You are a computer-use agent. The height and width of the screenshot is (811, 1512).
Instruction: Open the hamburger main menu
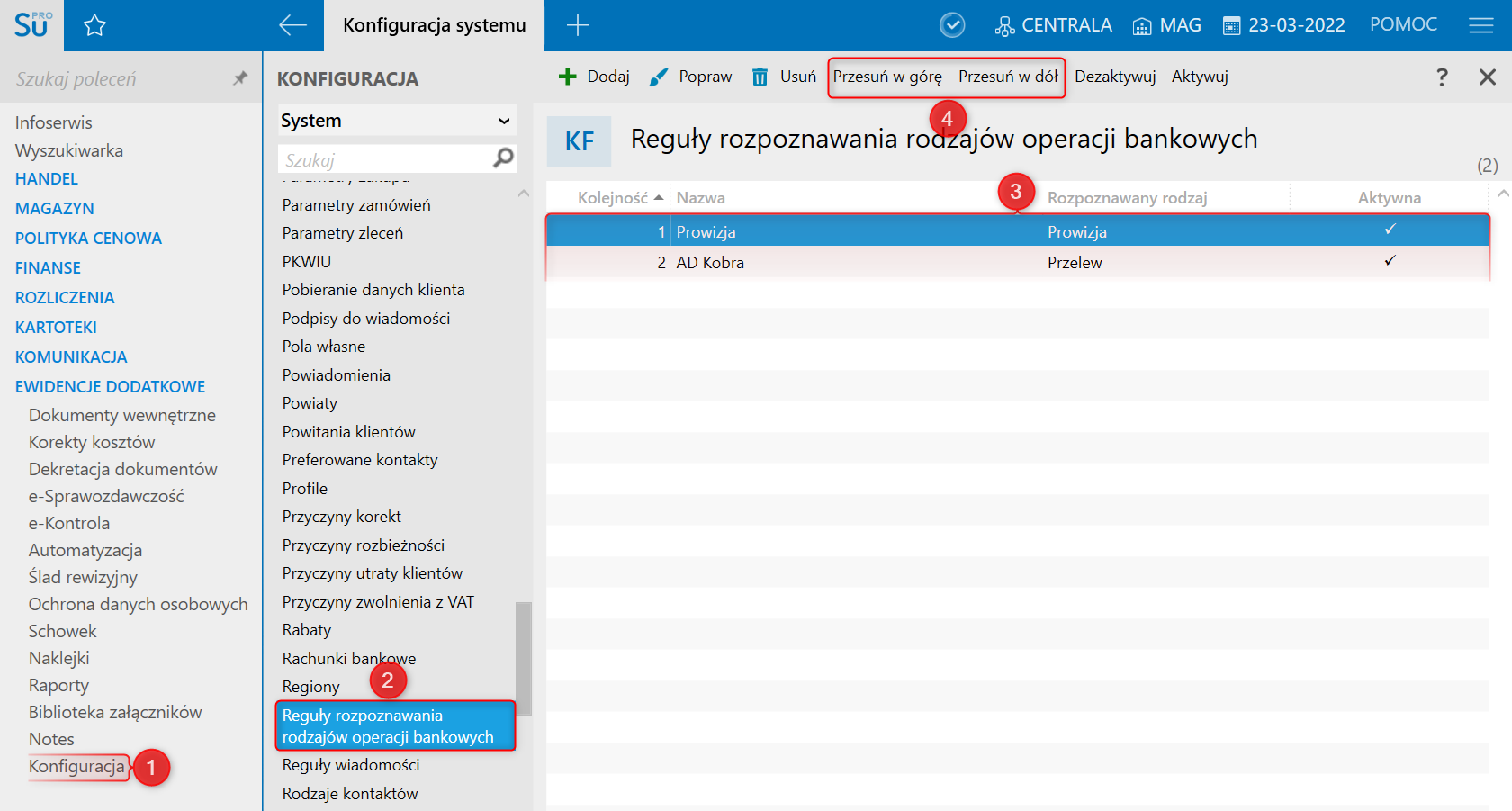pos(1481,25)
